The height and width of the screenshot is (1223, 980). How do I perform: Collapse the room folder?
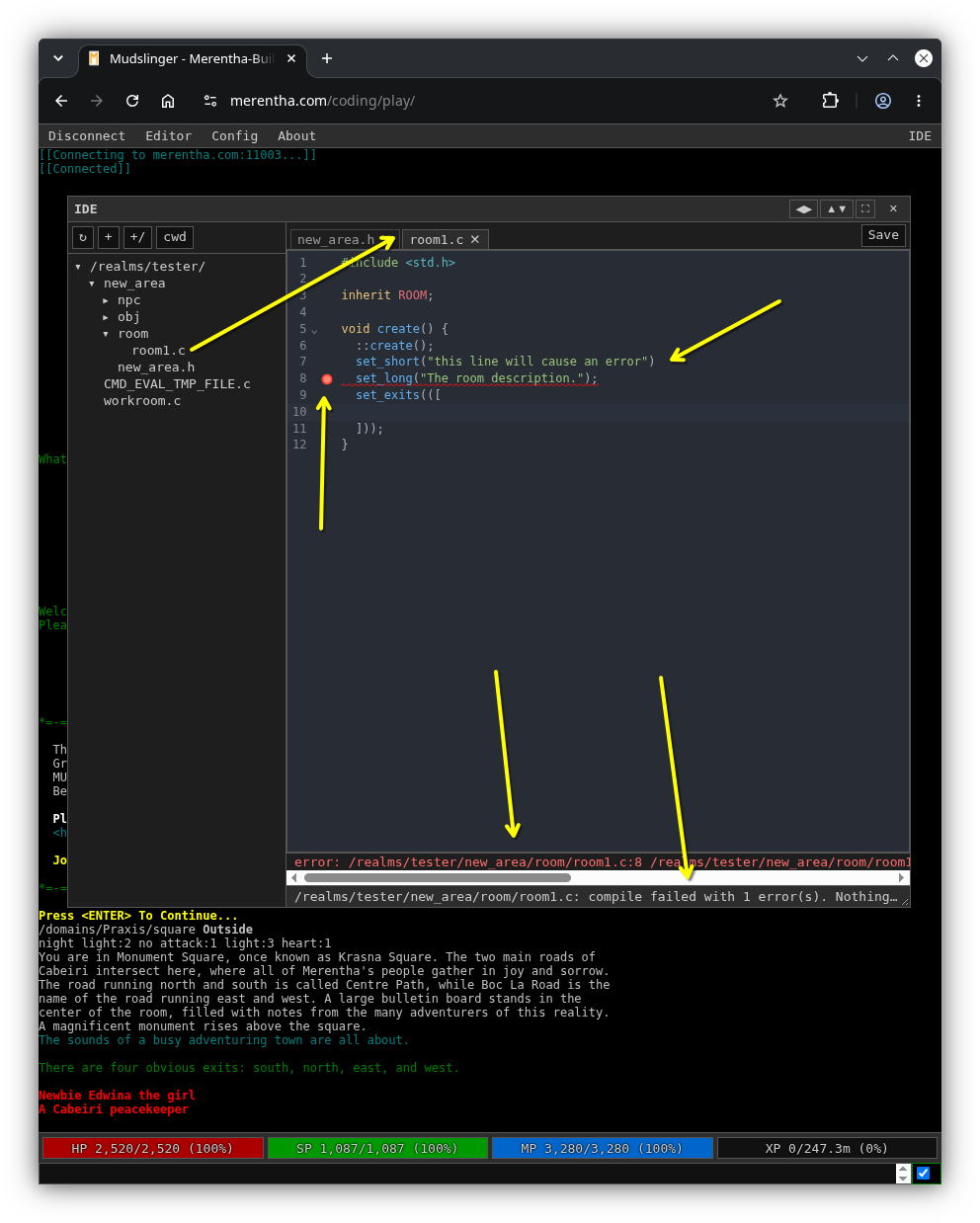click(106, 334)
